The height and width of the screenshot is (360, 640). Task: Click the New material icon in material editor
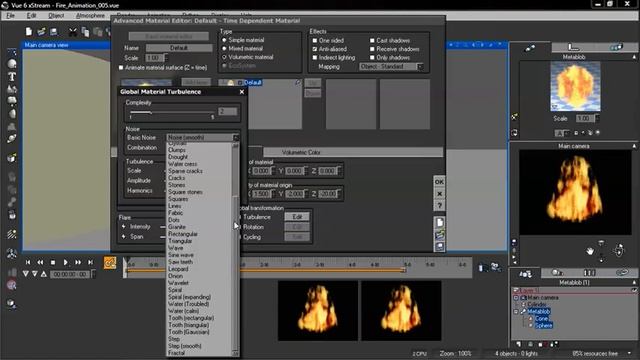click(440, 223)
